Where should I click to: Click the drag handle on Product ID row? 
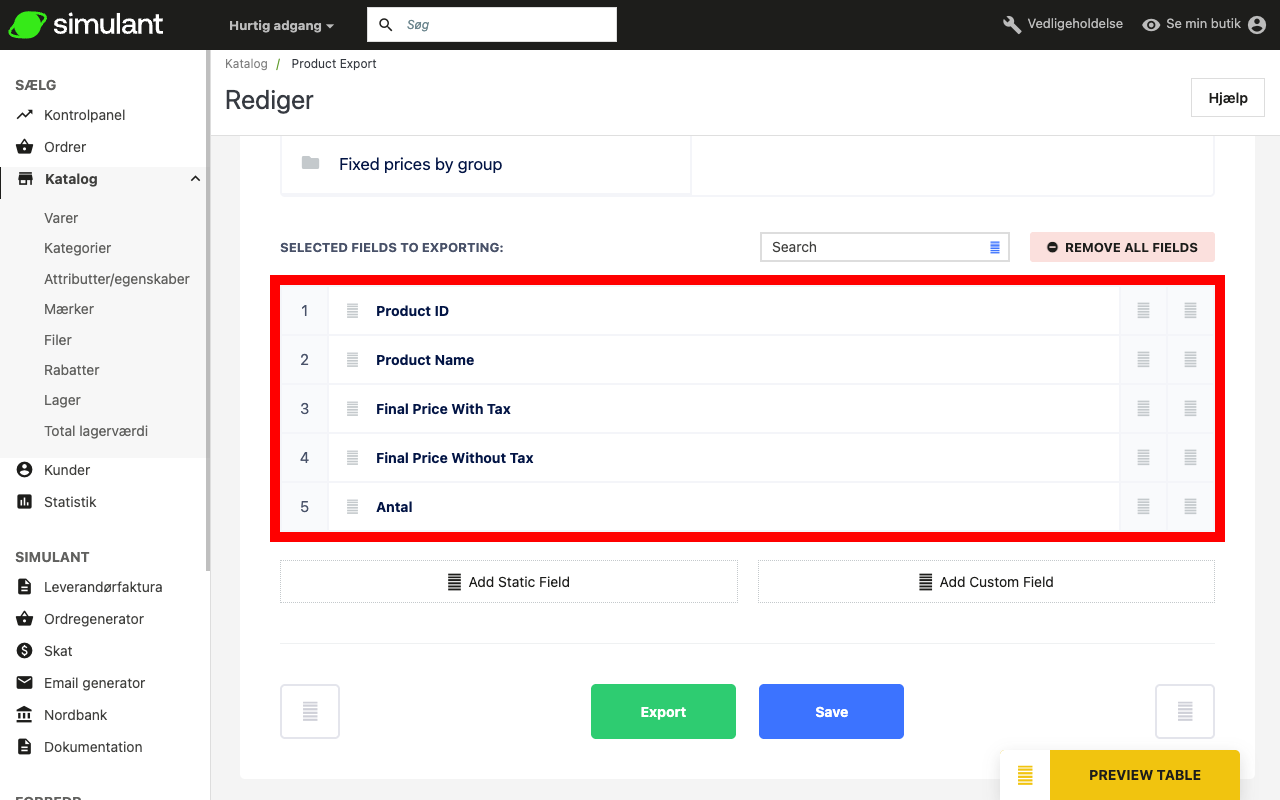point(352,311)
